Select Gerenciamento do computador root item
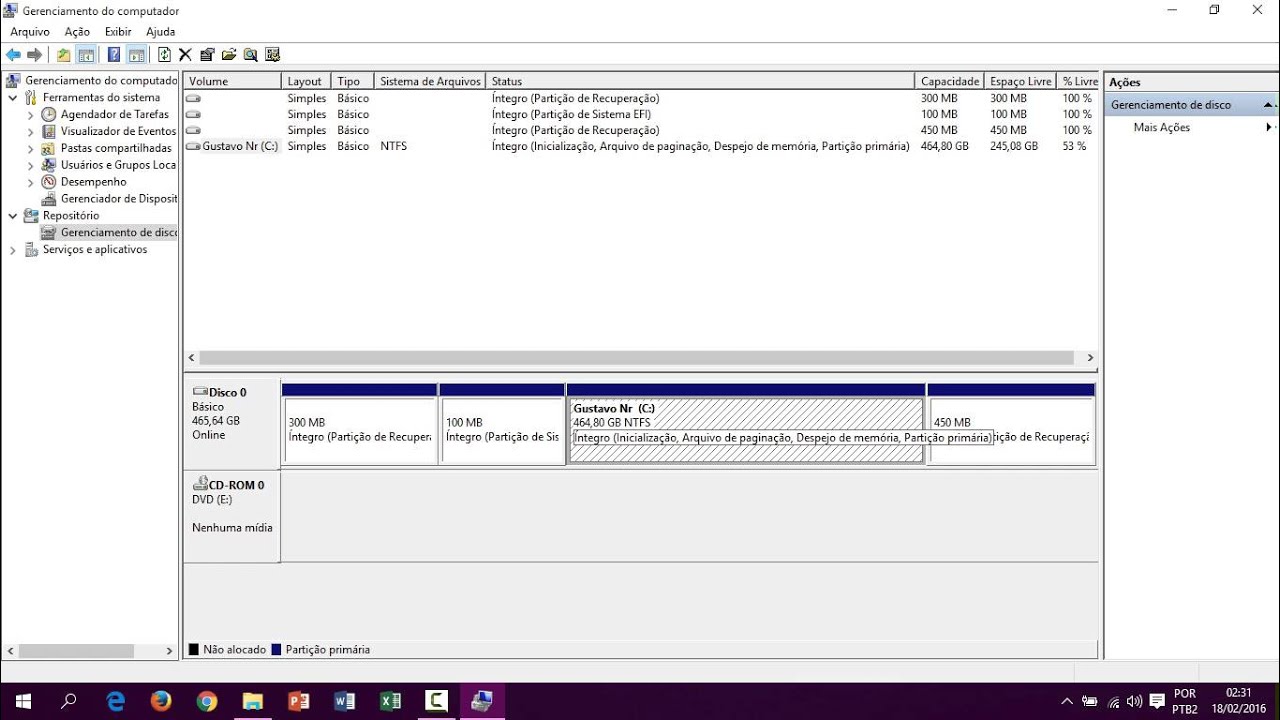The image size is (1280, 720). pyautogui.click(x=92, y=81)
